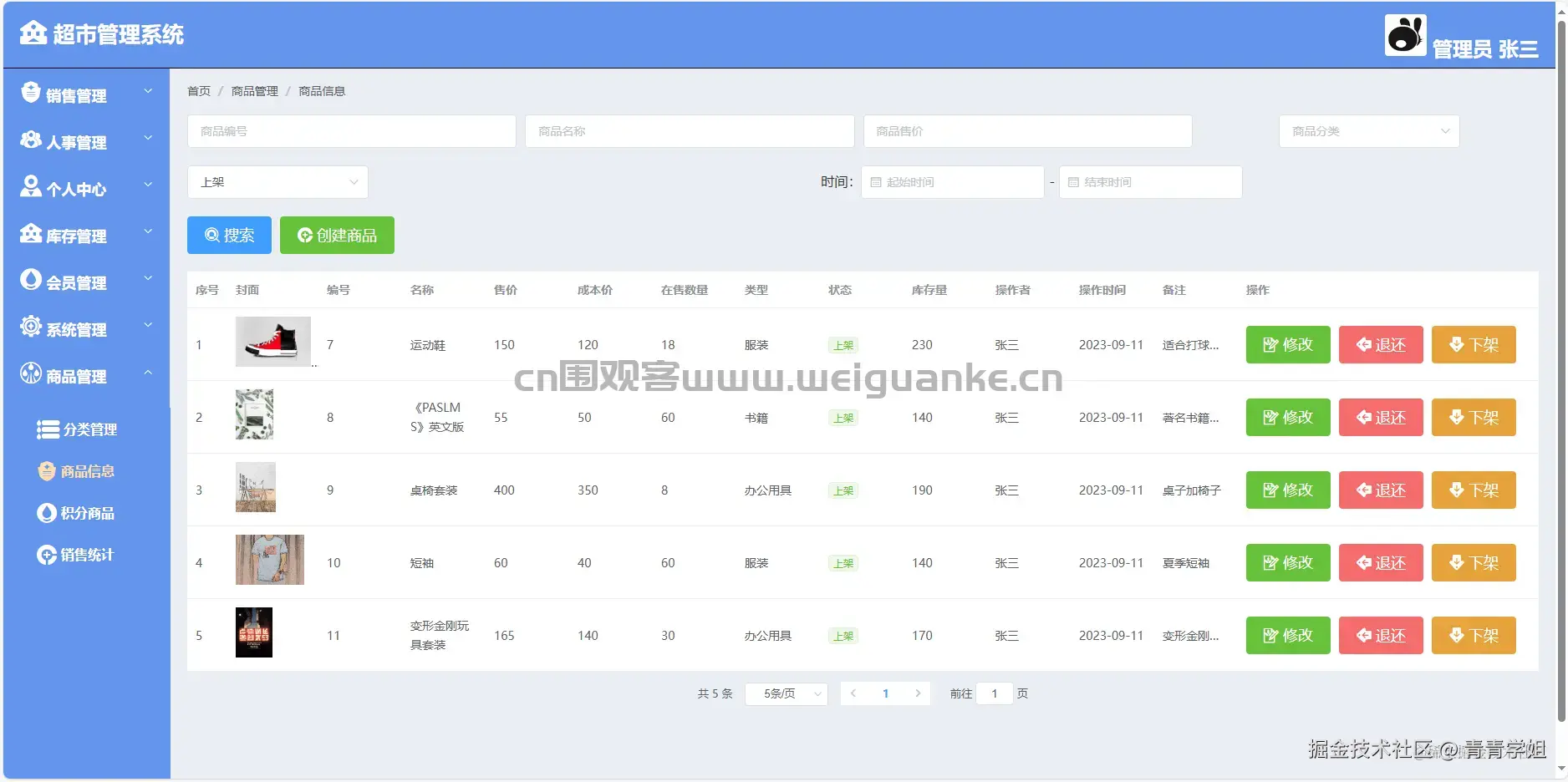The image size is (1568, 782).
Task: Focus the 商品编号 input field
Action: point(351,131)
